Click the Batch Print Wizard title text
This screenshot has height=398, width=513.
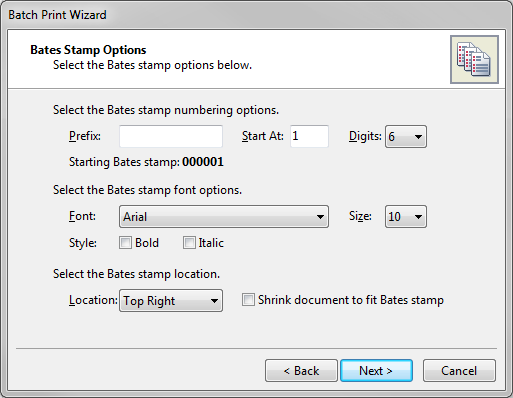[x=57, y=15]
